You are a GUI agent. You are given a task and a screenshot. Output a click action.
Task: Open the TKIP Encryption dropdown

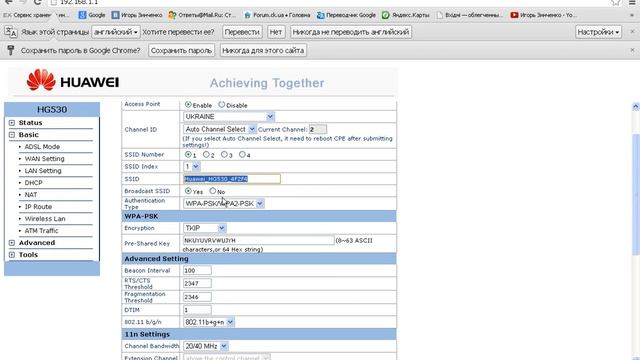pos(204,228)
